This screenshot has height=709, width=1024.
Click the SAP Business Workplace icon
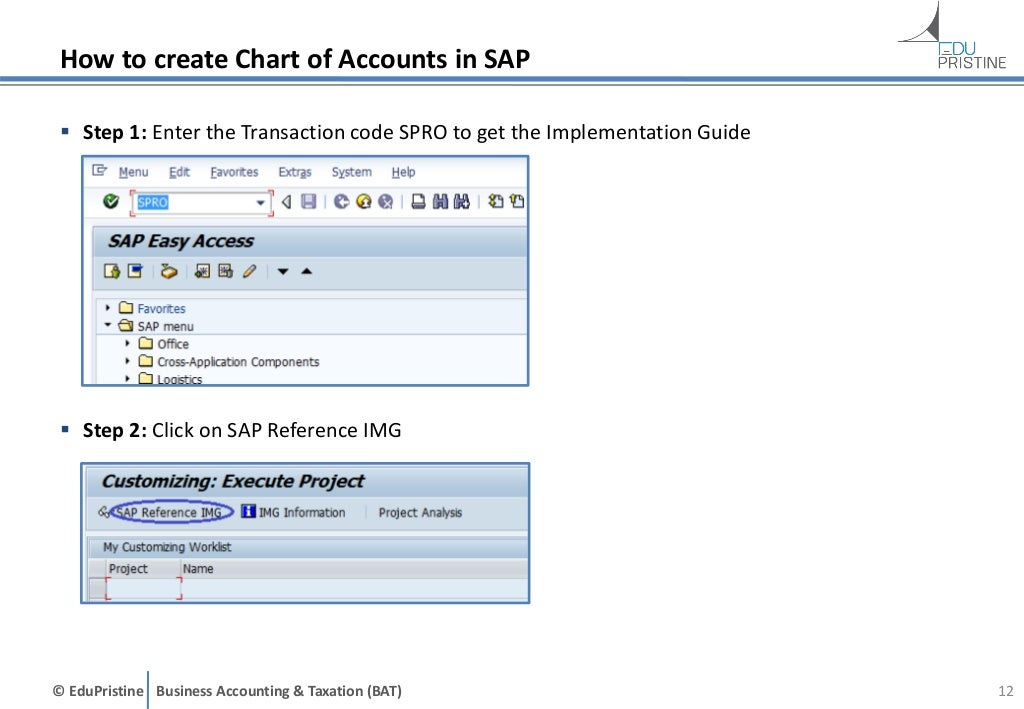tap(168, 271)
